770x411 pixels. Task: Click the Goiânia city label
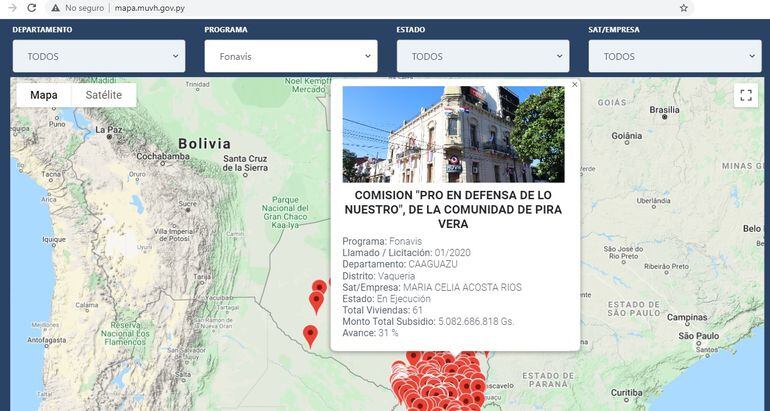tap(627, 136)
